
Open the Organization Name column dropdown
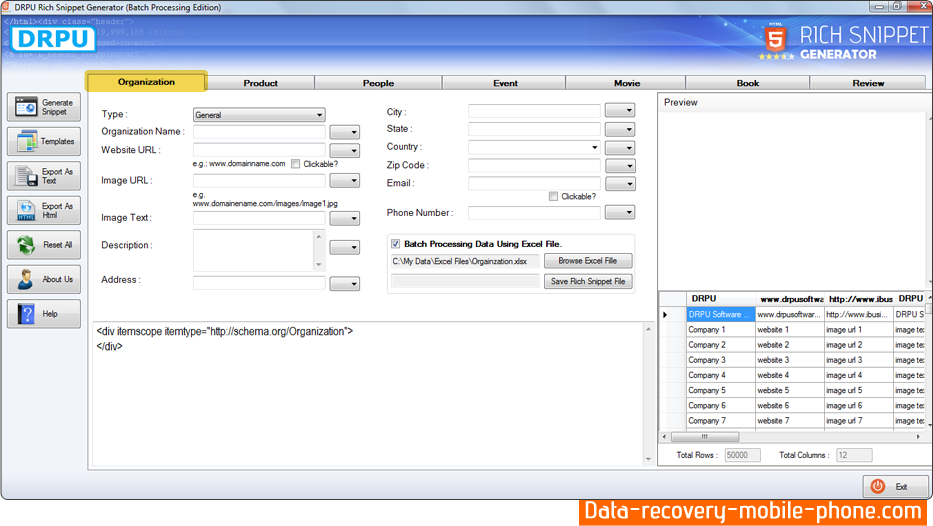(x=345, y=132)
